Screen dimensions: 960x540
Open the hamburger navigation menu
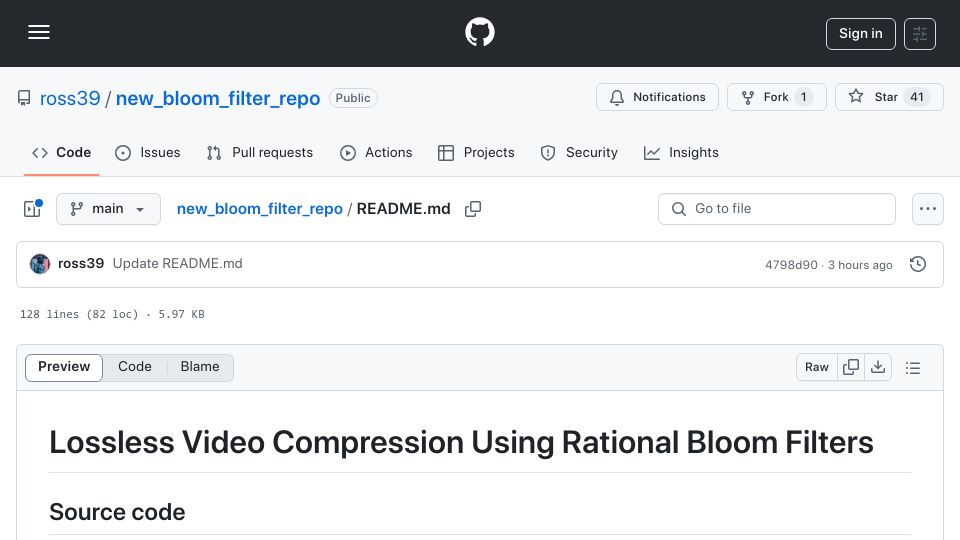[39, 32]
